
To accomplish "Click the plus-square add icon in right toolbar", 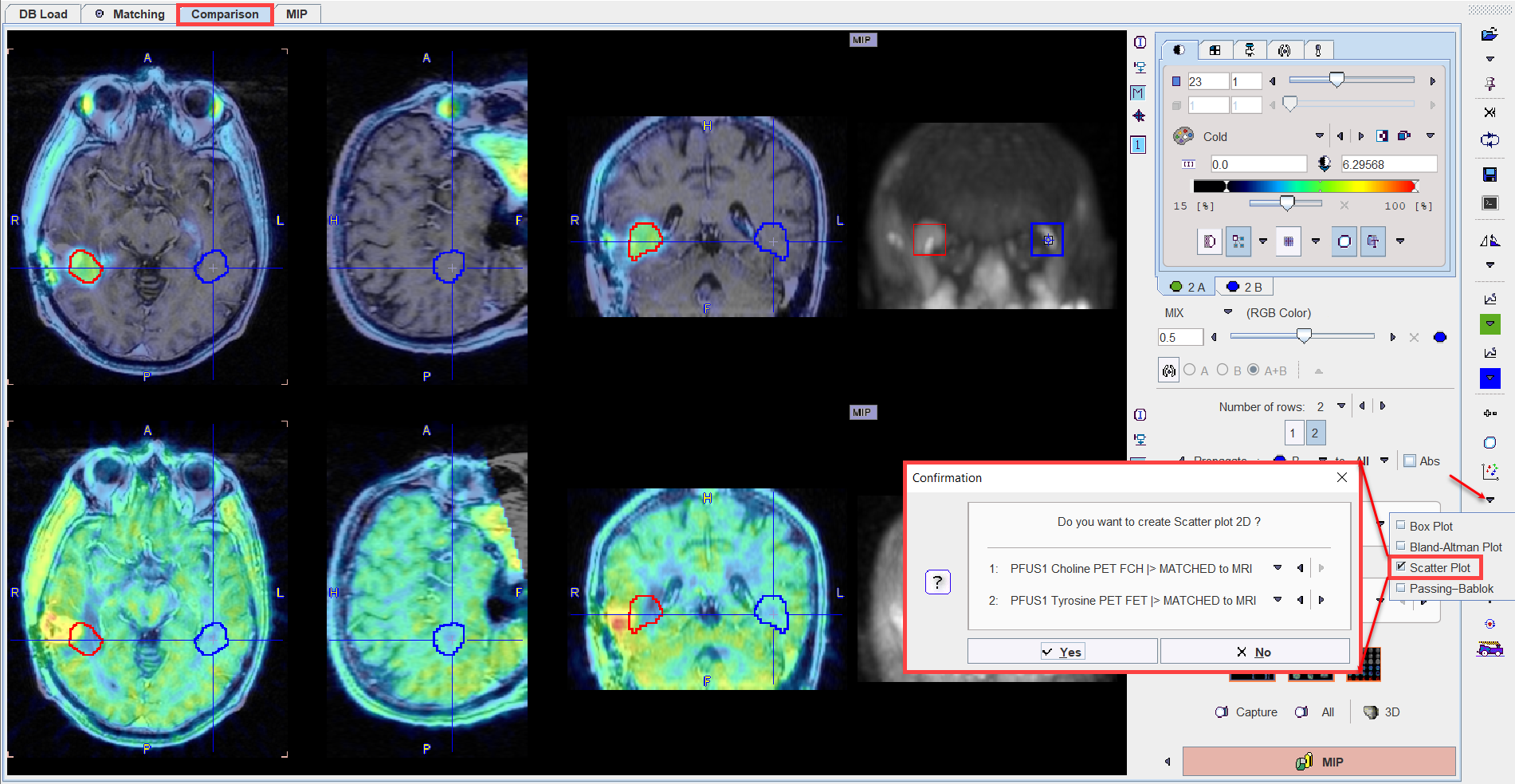I will [1489, 414].
